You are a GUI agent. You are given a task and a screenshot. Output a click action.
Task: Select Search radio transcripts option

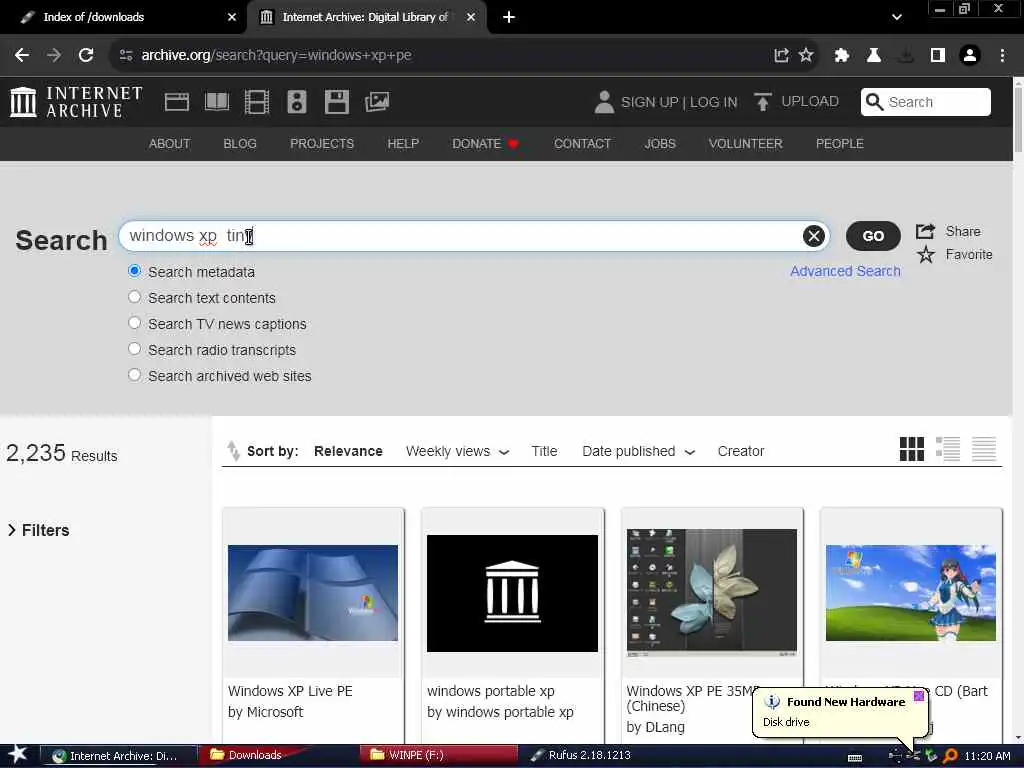tap(135, 349)
